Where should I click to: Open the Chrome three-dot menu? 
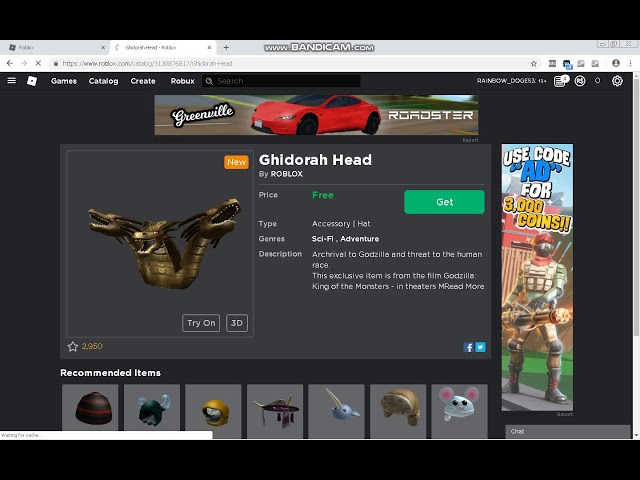631,63
